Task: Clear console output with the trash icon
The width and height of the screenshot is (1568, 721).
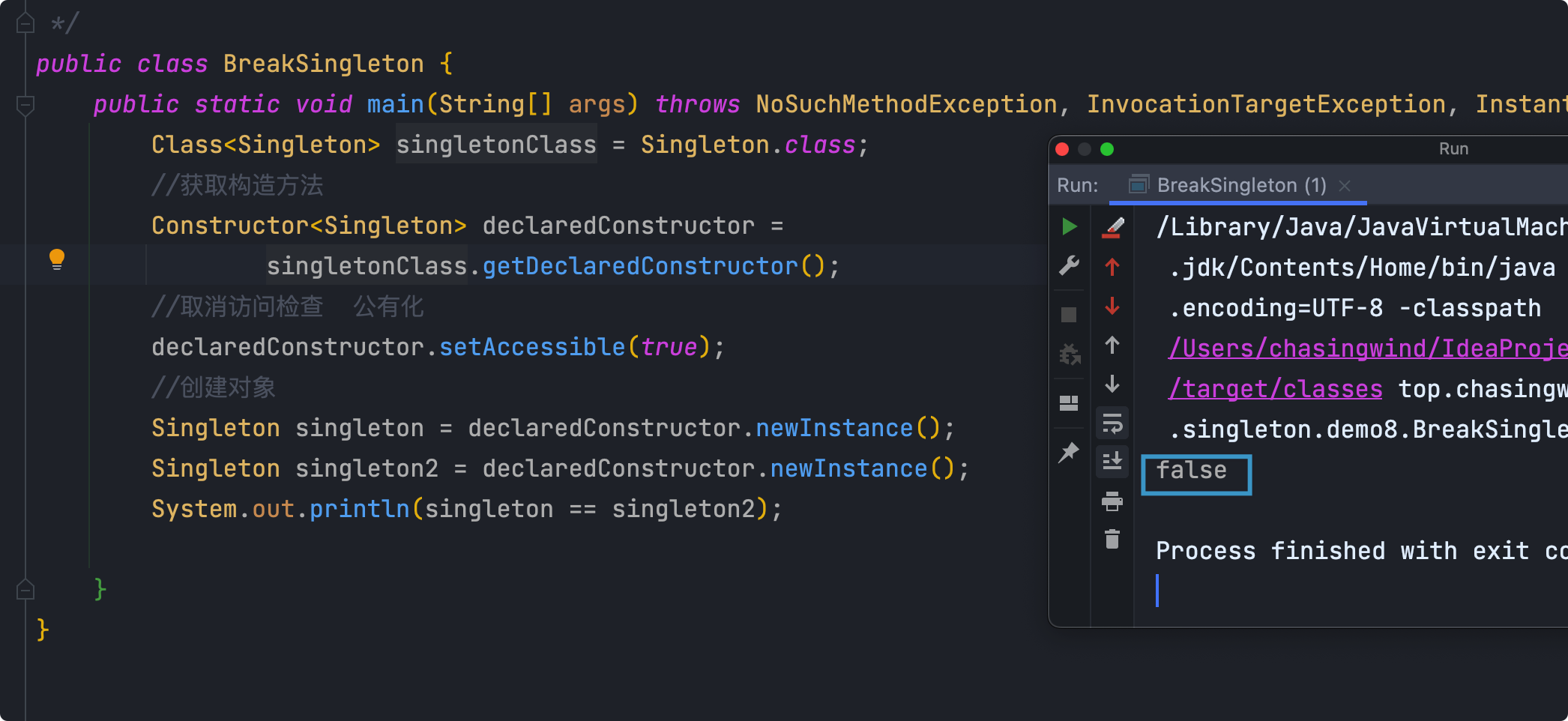Action: tap(1112, 539)
